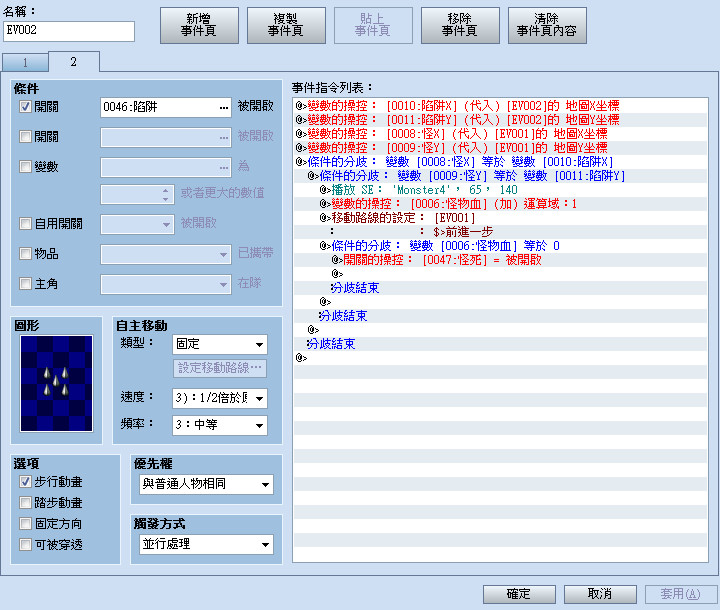Open the 自主移動 類型 dropdown
Viewport: 720px width, 610px height.
coord(220,345)
